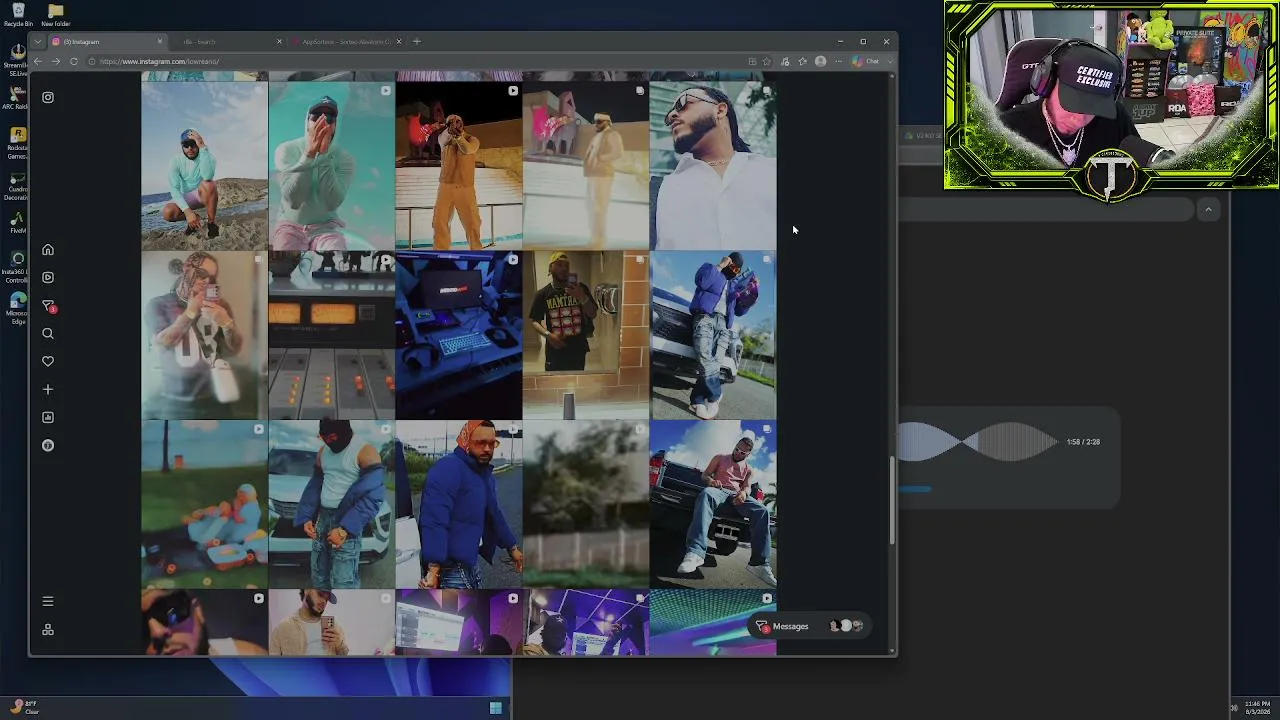This screenshot has width=1280, height=720.
Task: Collapse the panel with the chevron-up button
Action: tap(1208, 210)
